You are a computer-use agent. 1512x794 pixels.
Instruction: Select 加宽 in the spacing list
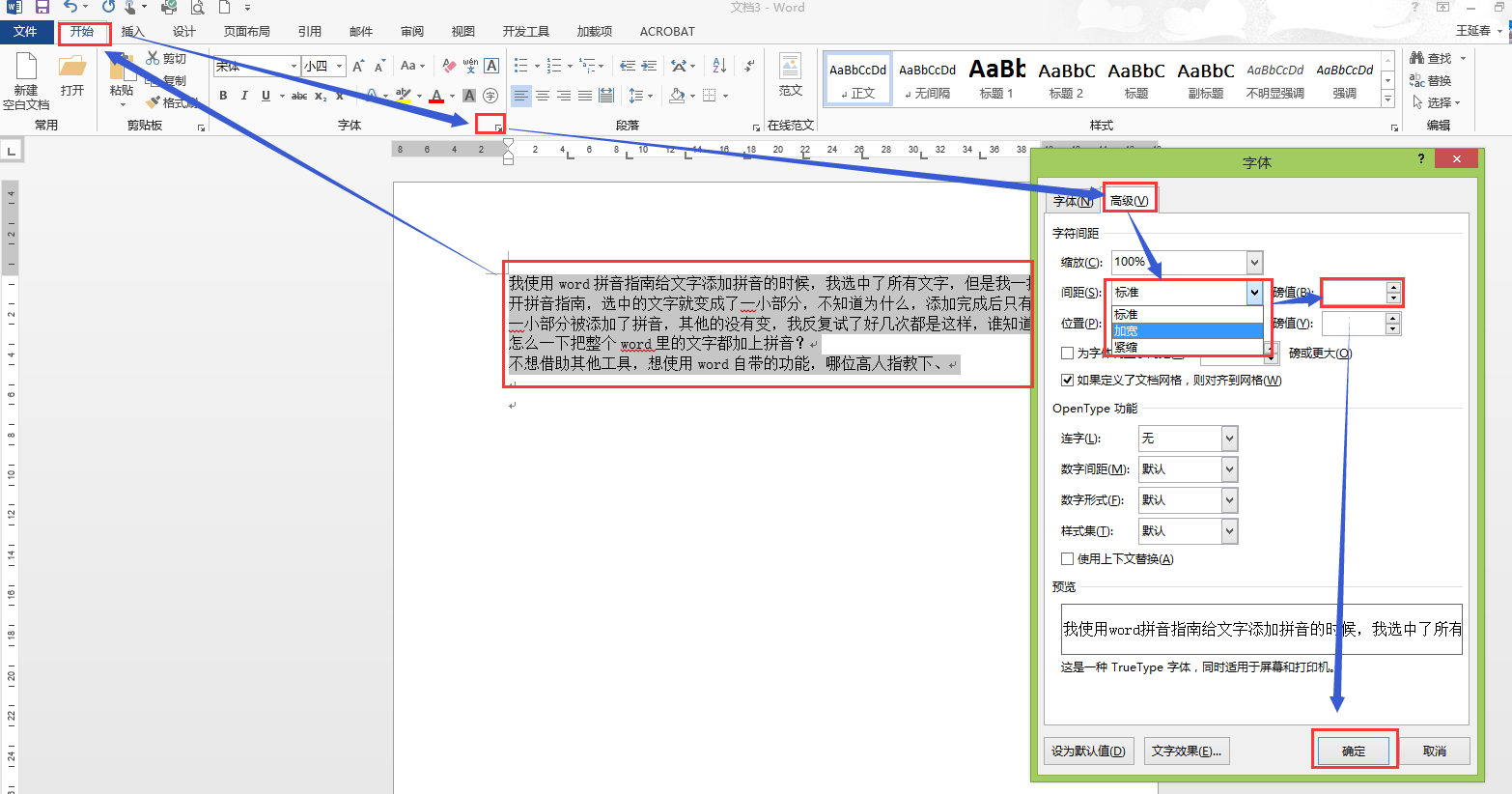click(x=1187, y=331)
